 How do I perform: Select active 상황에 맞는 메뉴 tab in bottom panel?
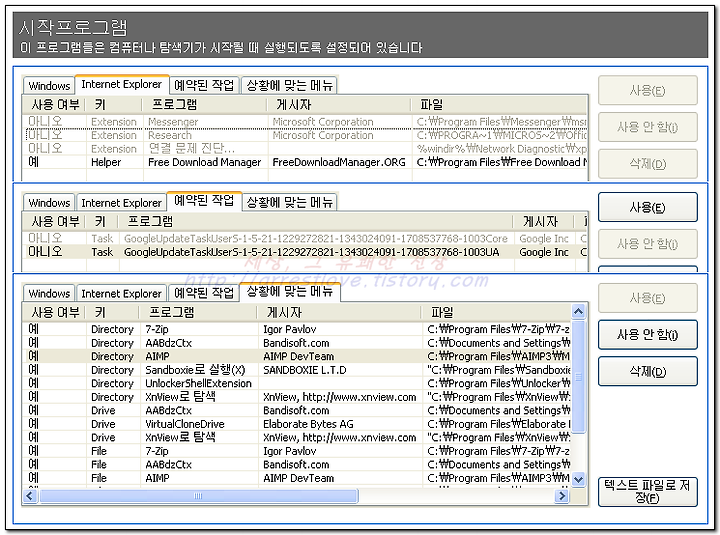pos(290,292)
